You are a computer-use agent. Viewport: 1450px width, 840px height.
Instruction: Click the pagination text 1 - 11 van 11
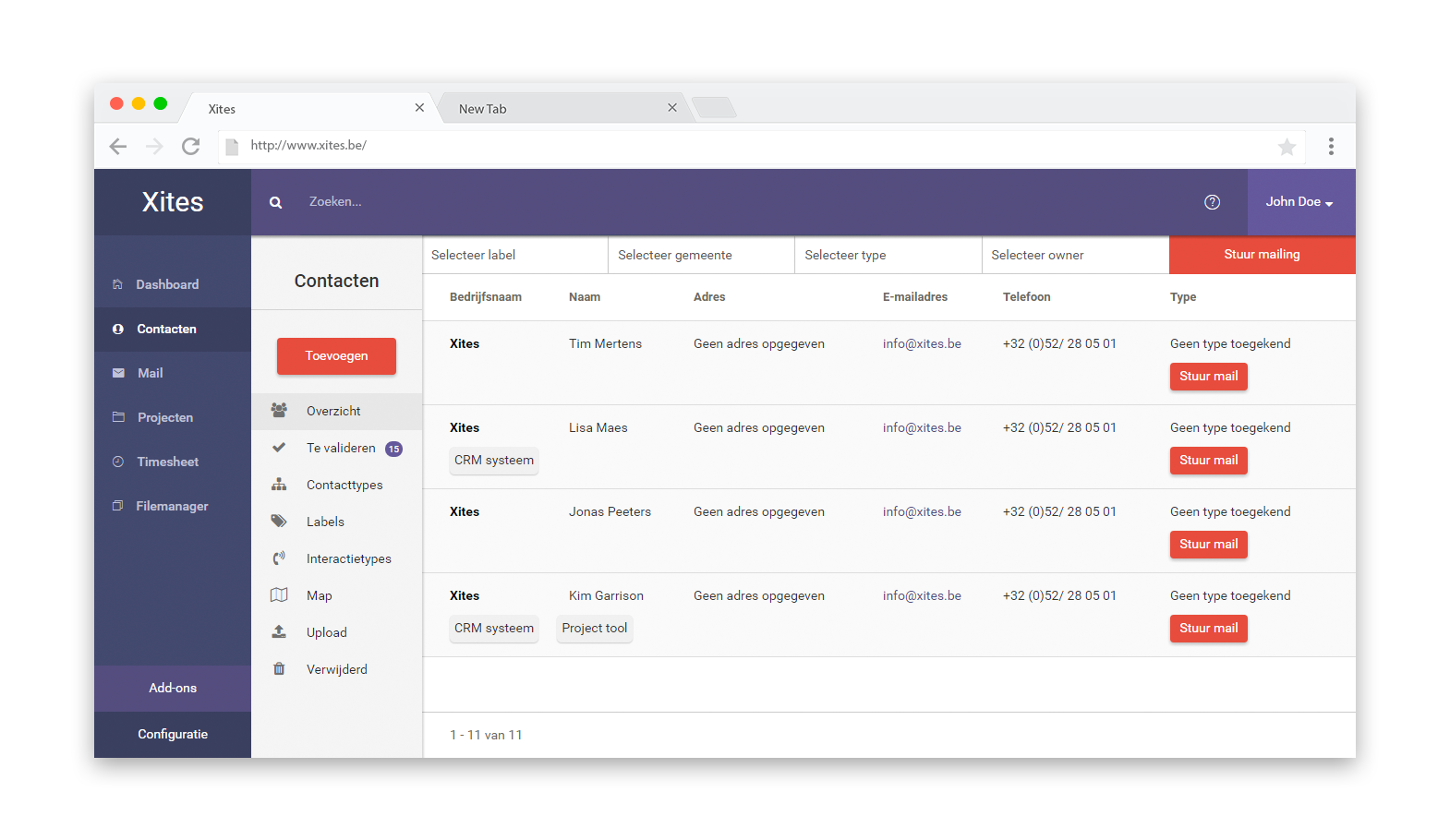(486, 736)
